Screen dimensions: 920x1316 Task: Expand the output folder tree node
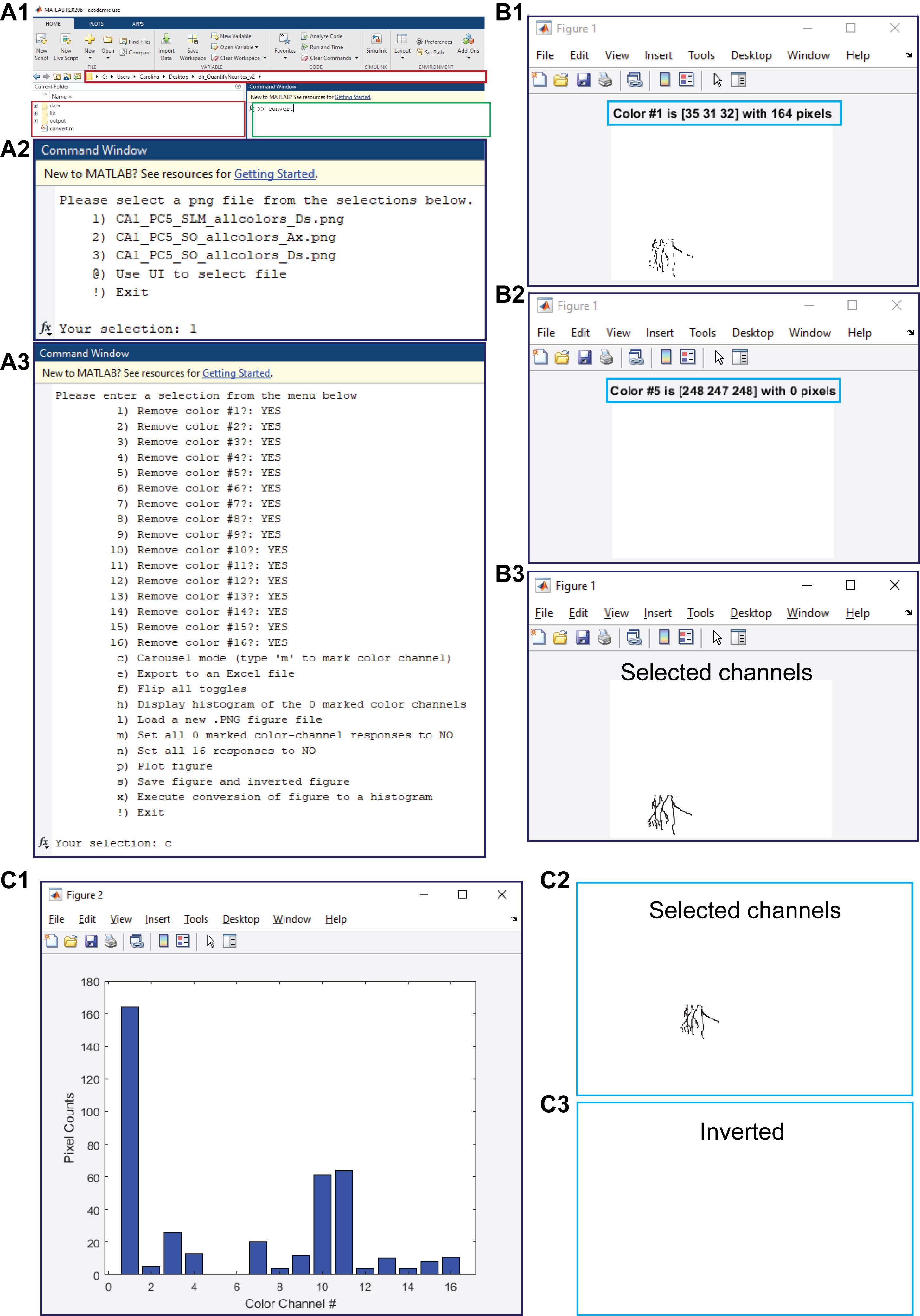(x=35, y=121)
